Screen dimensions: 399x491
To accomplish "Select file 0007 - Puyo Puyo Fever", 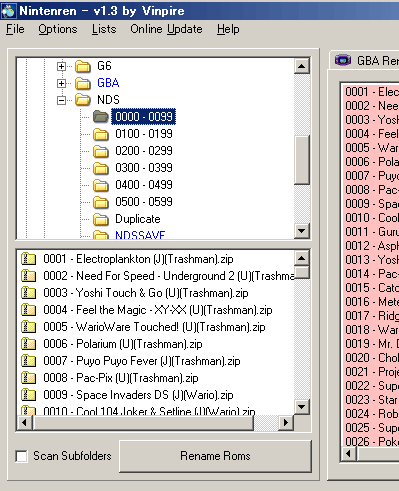I will click(142, 361).
